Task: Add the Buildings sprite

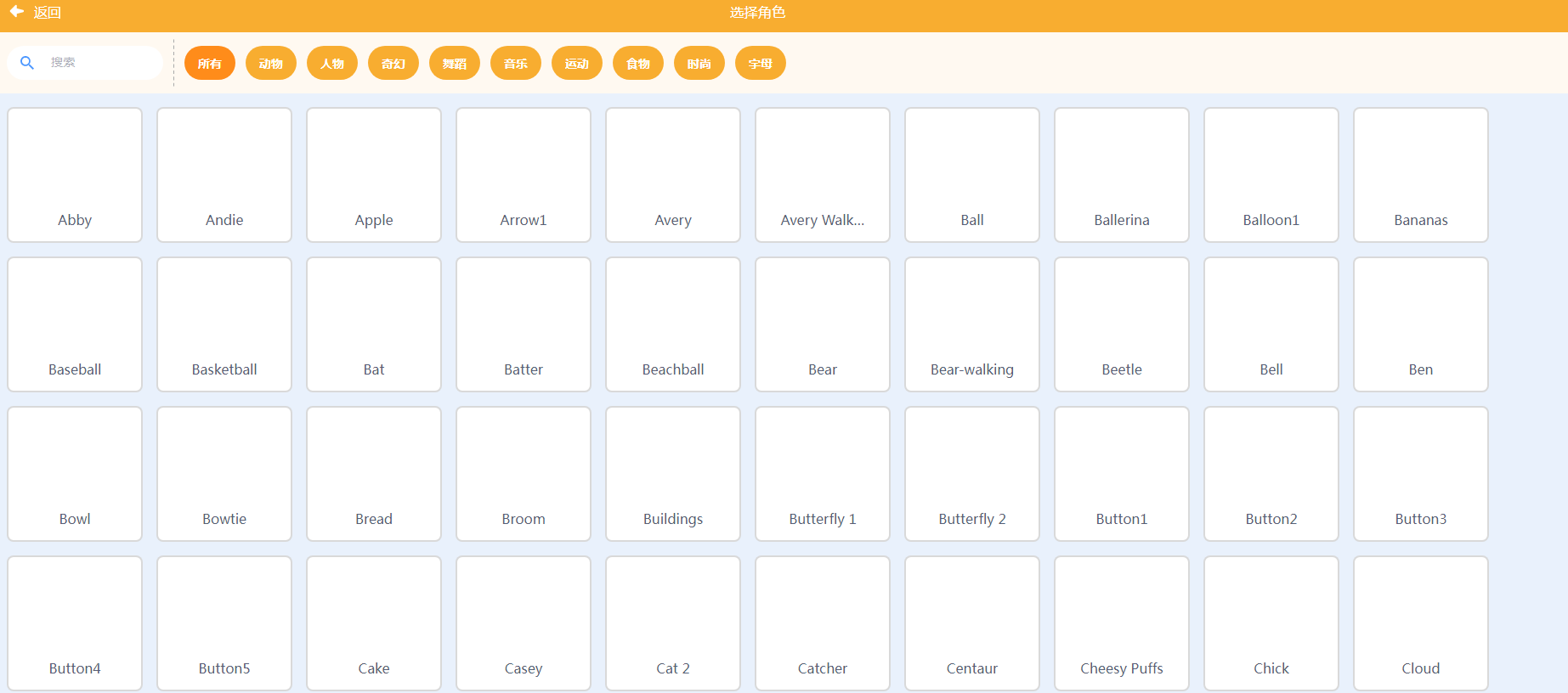Action: pos(673,474)
